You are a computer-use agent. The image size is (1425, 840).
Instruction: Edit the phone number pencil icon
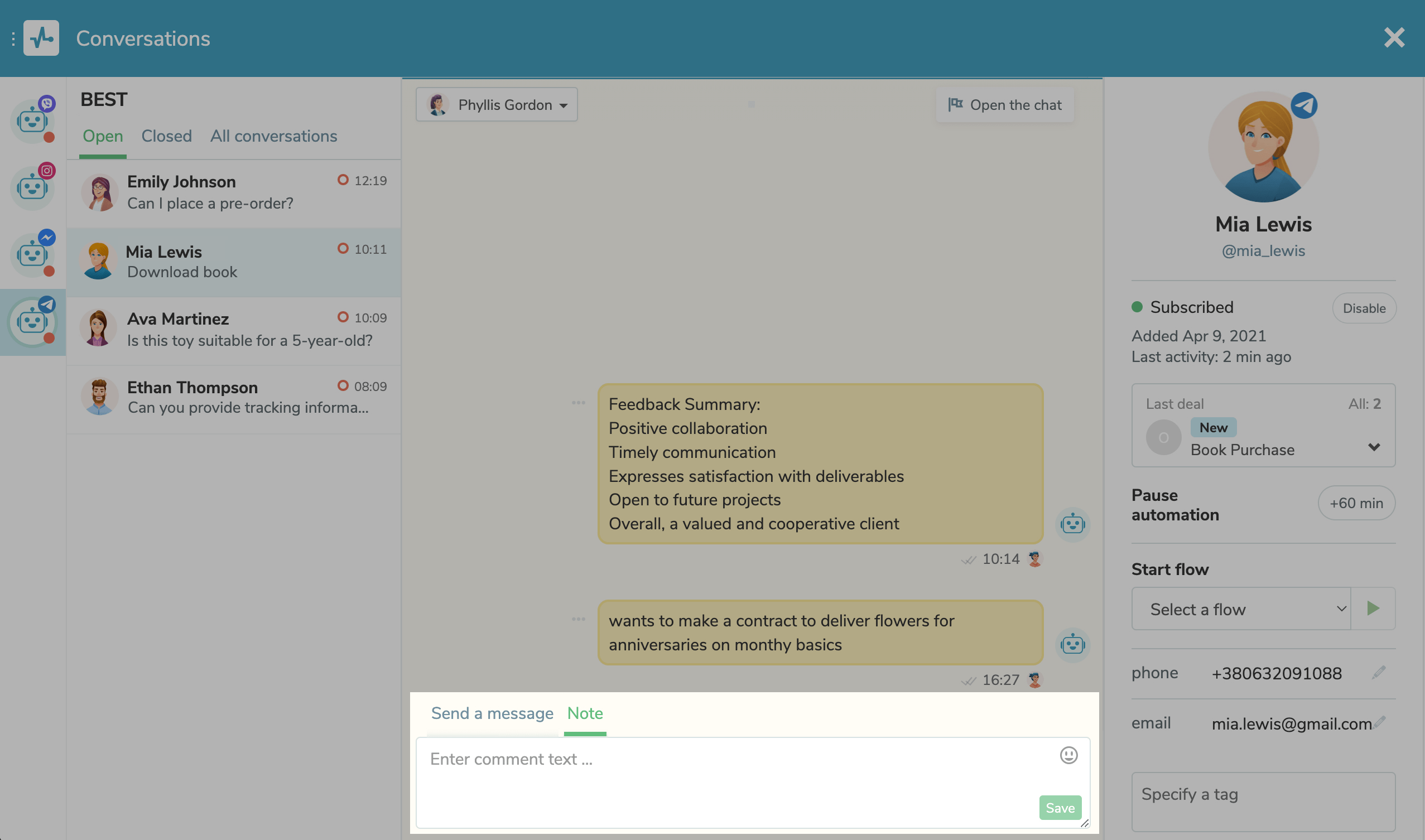[1379, 673]
